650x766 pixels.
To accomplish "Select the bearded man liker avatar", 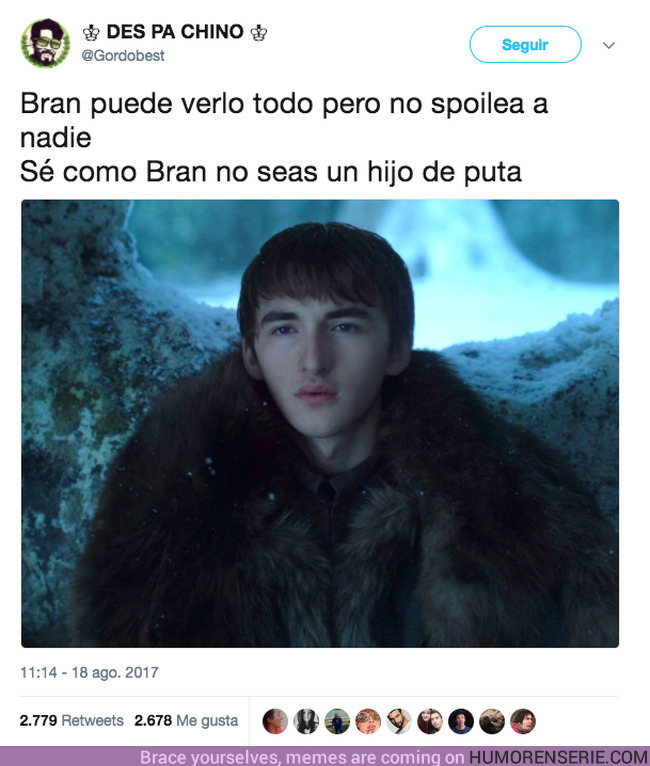I will tap(399, 721).
